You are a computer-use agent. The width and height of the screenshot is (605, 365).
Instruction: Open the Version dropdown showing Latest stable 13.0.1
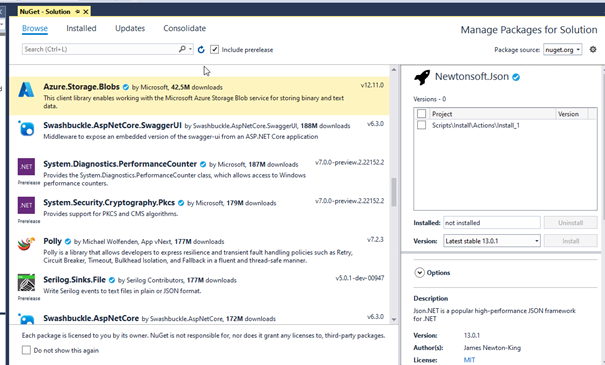pyautogui.click(x=492, y=241)
